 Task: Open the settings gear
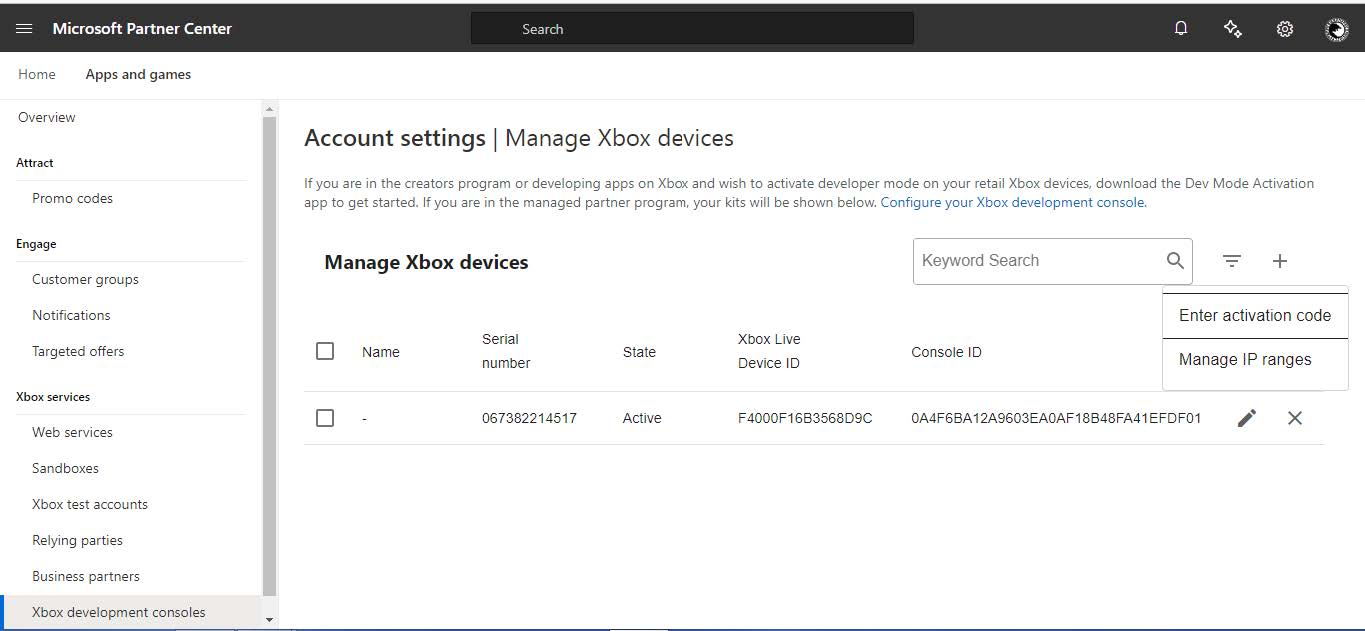click(x=1285, y=29)
